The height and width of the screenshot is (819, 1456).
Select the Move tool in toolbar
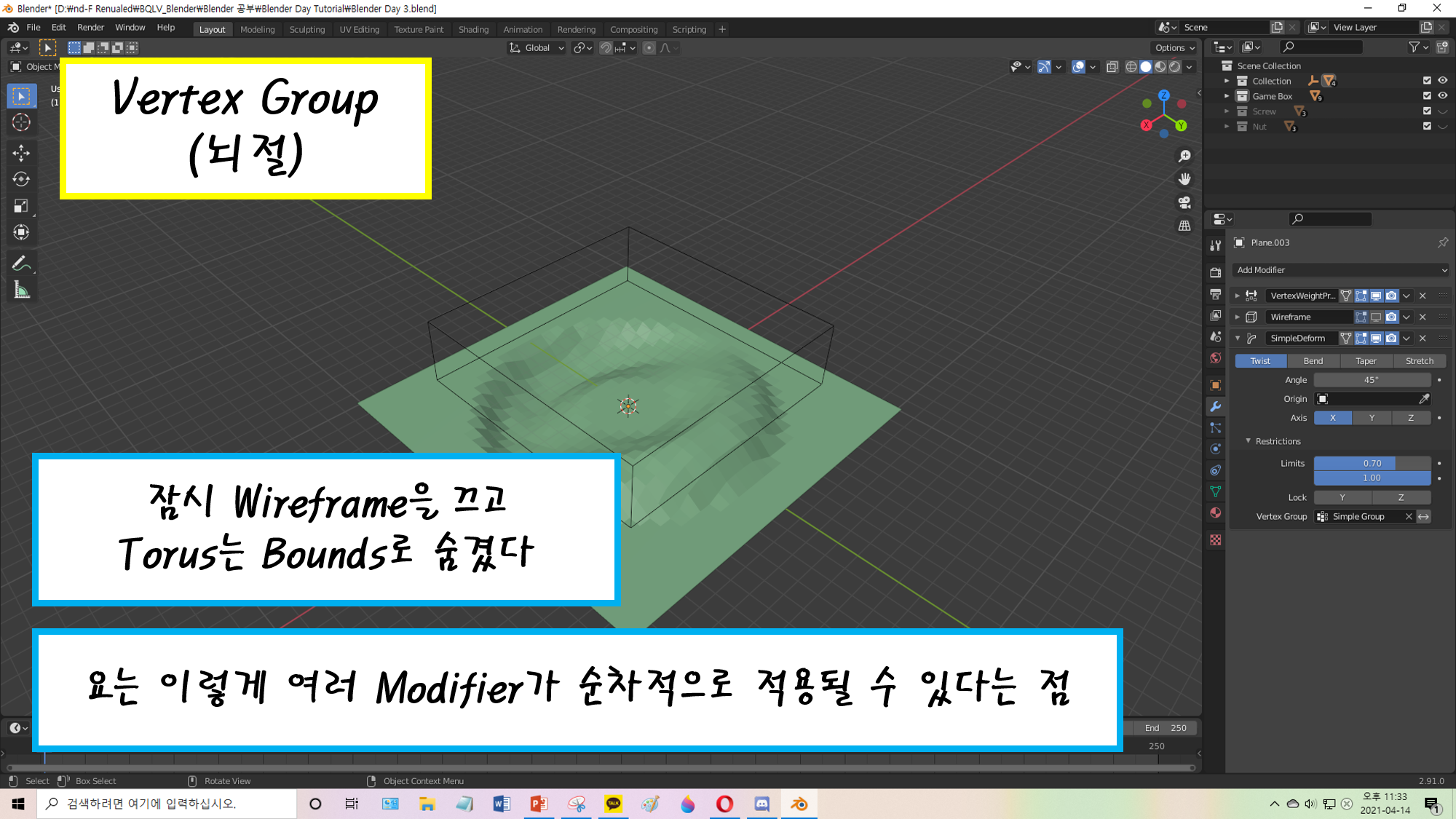pos(21,153)
